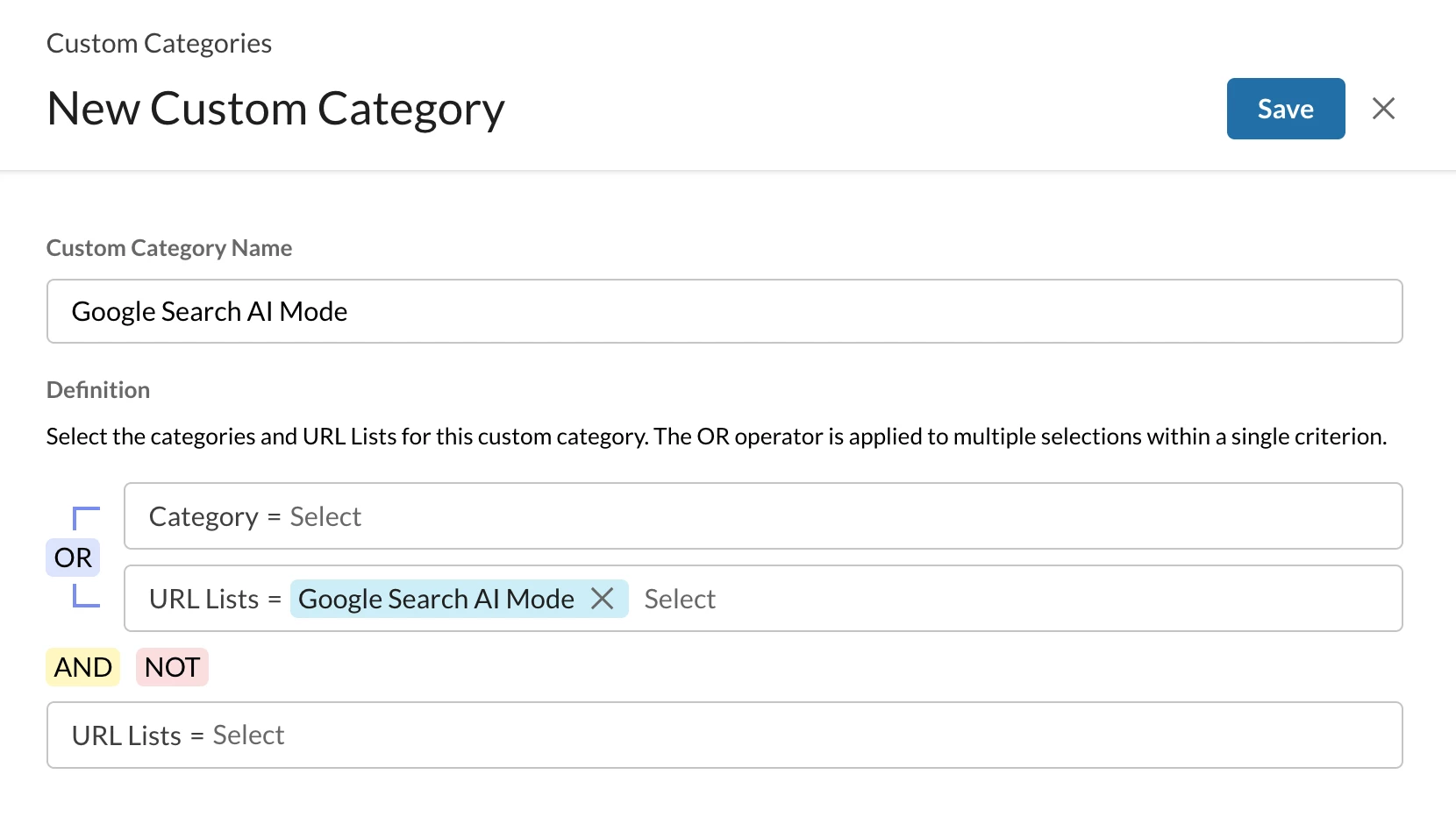1456x824 pixels.
Task: Click the OR operator description text
Action: pos(716,437)
